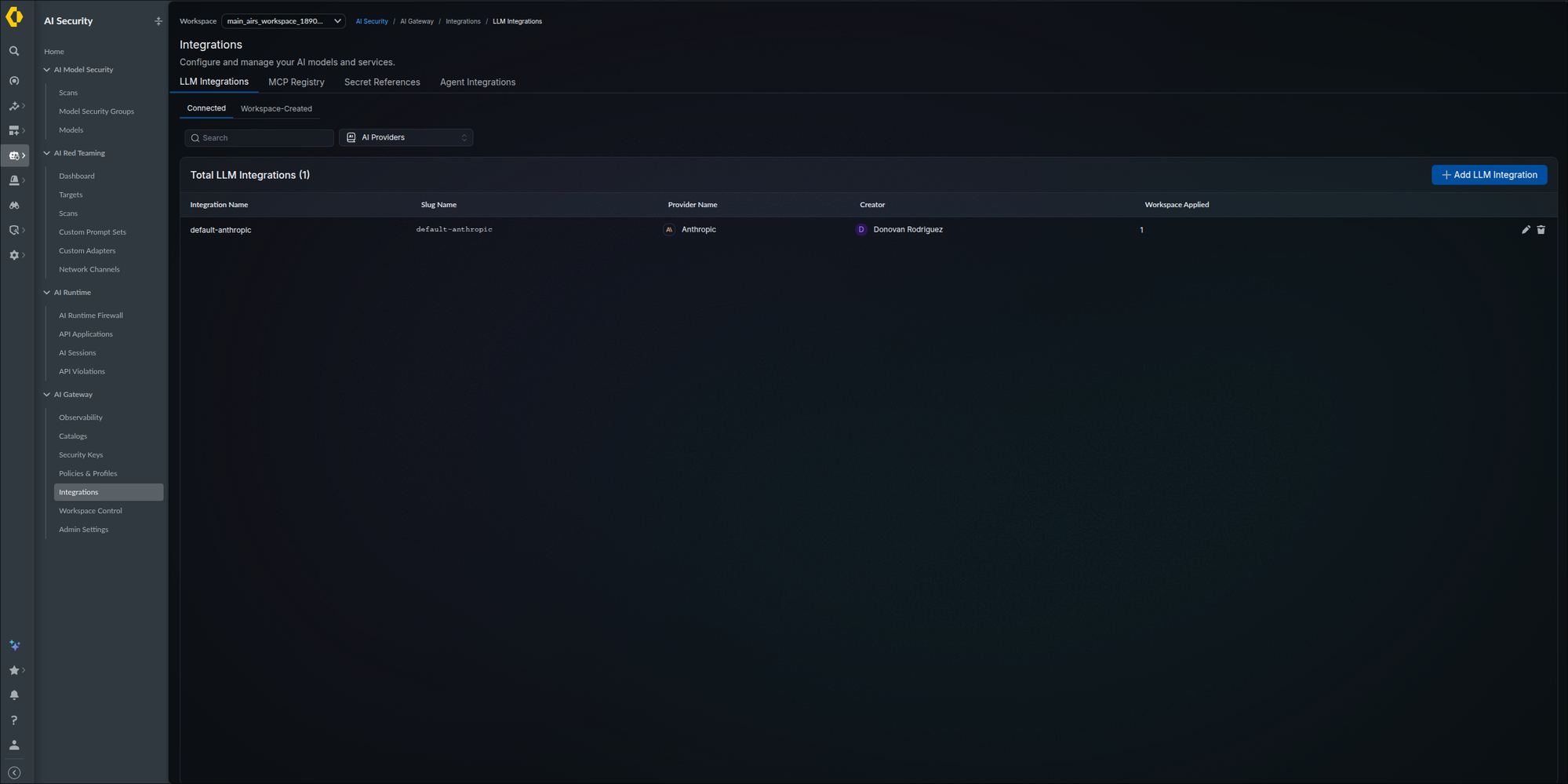Open the notifications bell icon
This screenshot has width=1568, height=784.
[x=14, y=695]
